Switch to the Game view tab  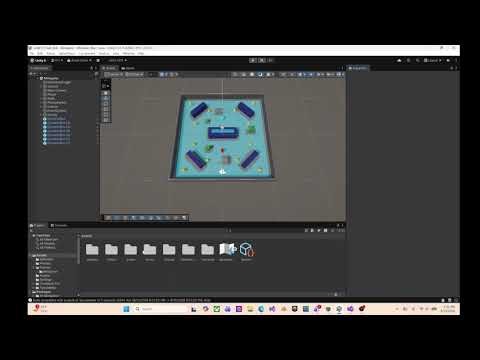[x=128, y=68]
